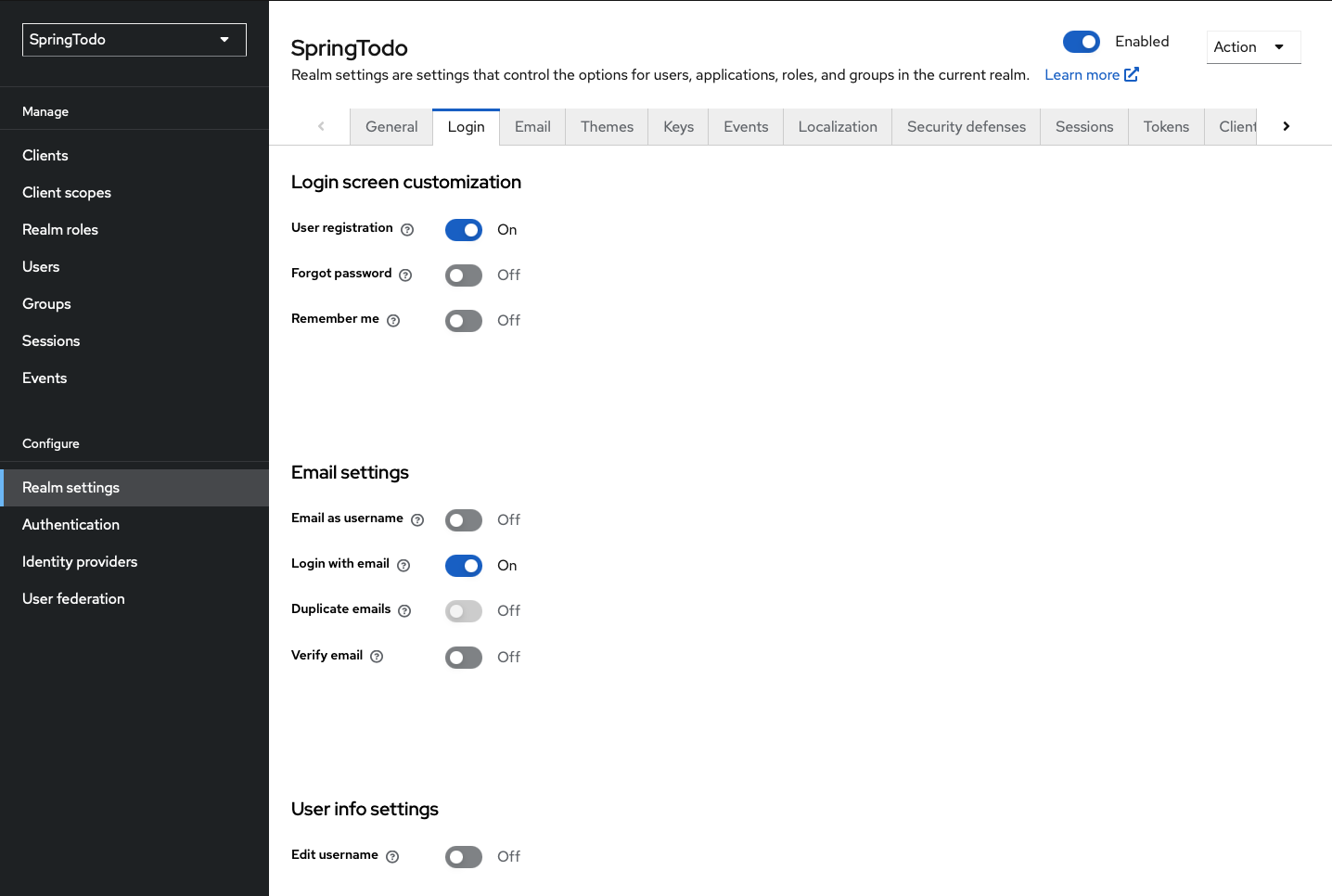This screenshot has width=1332, height=896.
Task: Go to Users in the sidebar
Action: click(134, 266)
